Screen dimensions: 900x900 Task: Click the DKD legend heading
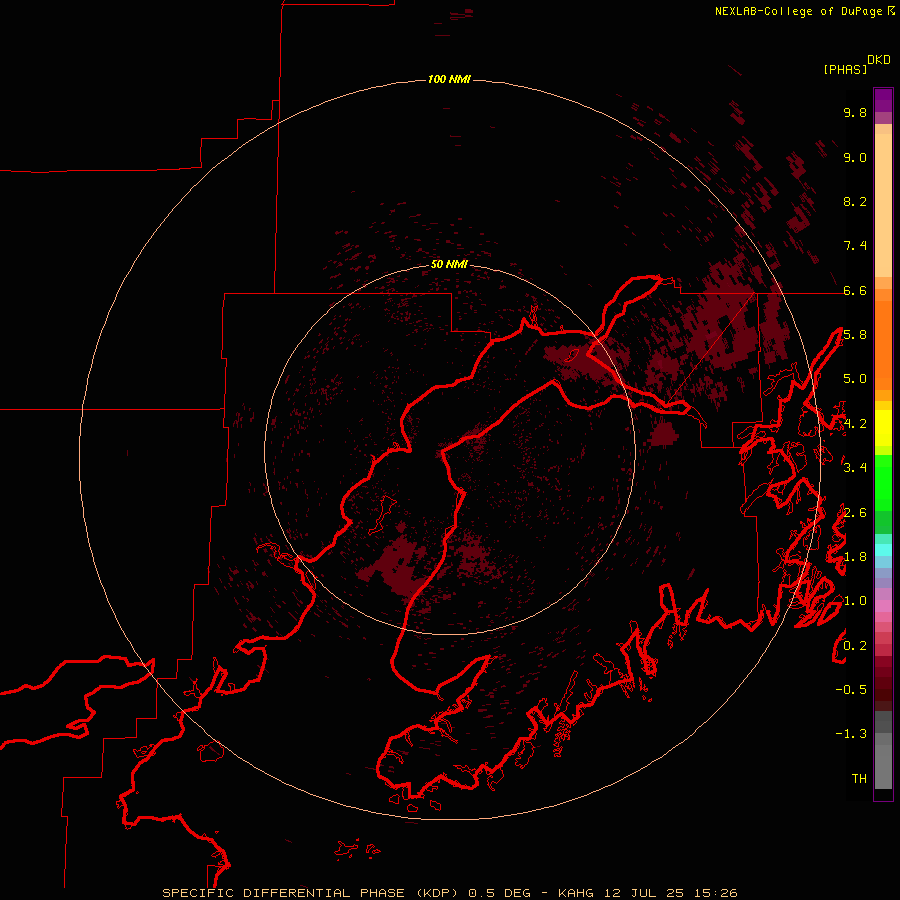(x=878, y=60)
